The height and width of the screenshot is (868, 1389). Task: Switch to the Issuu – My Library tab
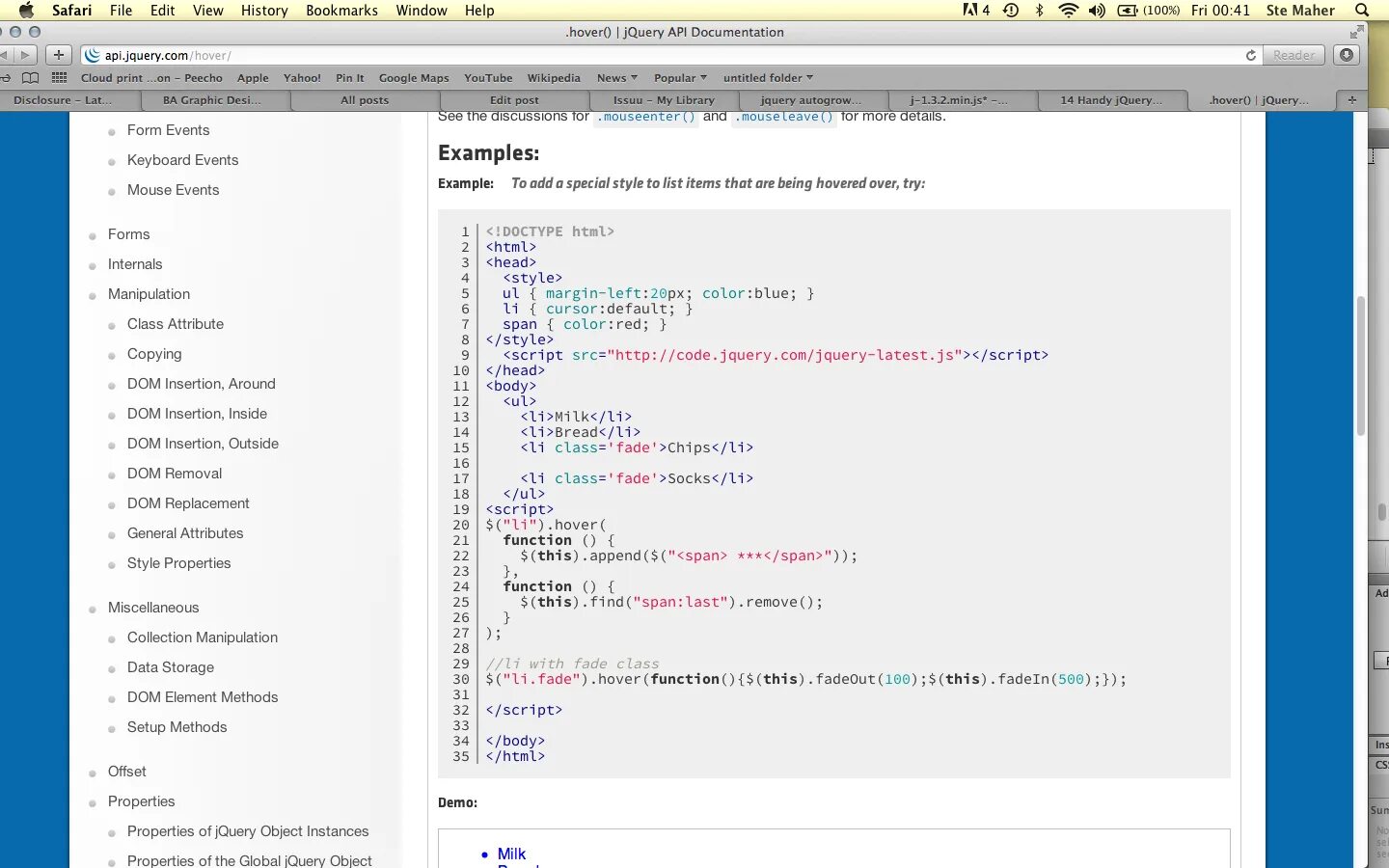(x=664, y=99)
